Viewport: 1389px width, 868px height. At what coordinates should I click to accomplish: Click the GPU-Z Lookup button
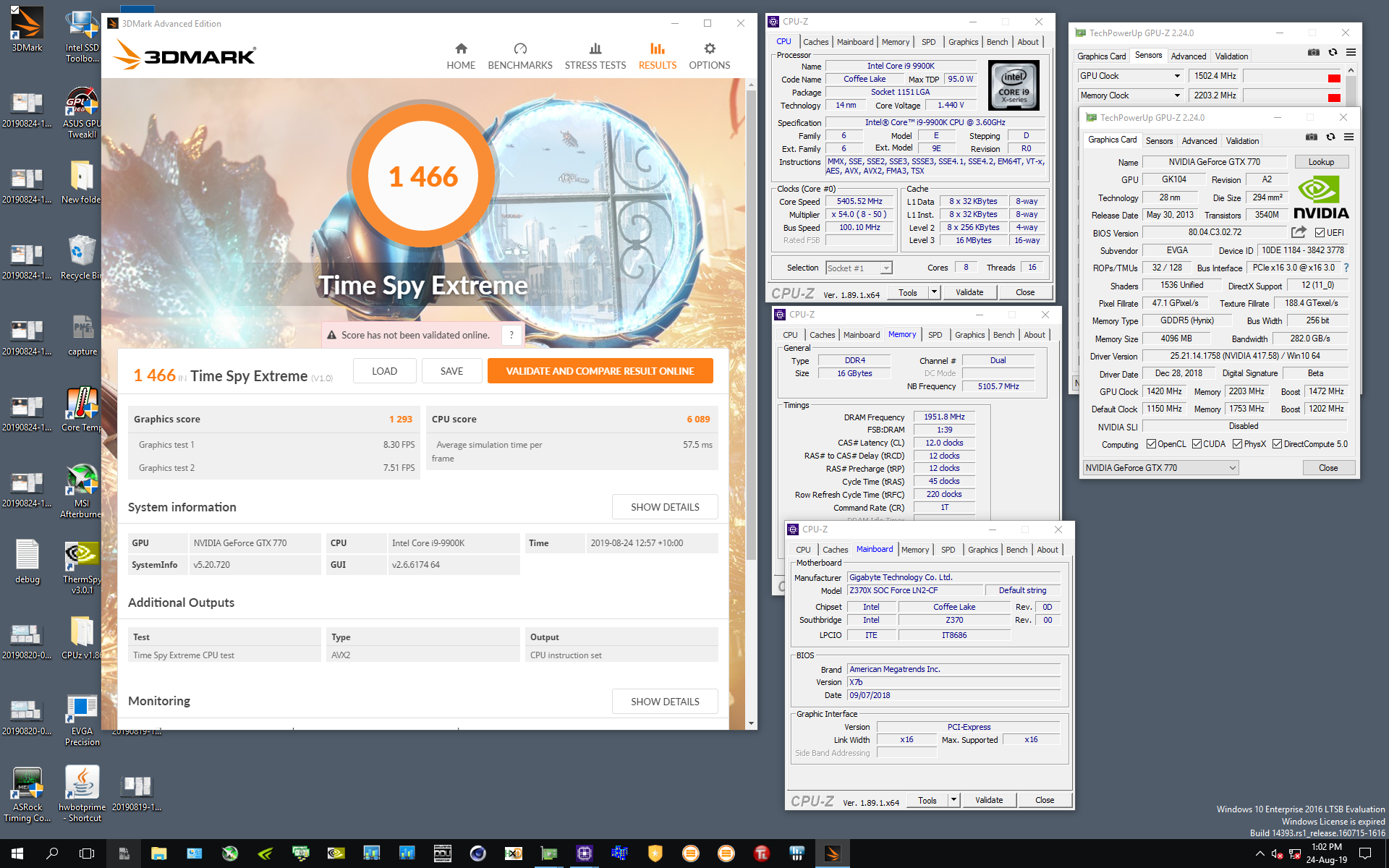(x=1321, y=162)
